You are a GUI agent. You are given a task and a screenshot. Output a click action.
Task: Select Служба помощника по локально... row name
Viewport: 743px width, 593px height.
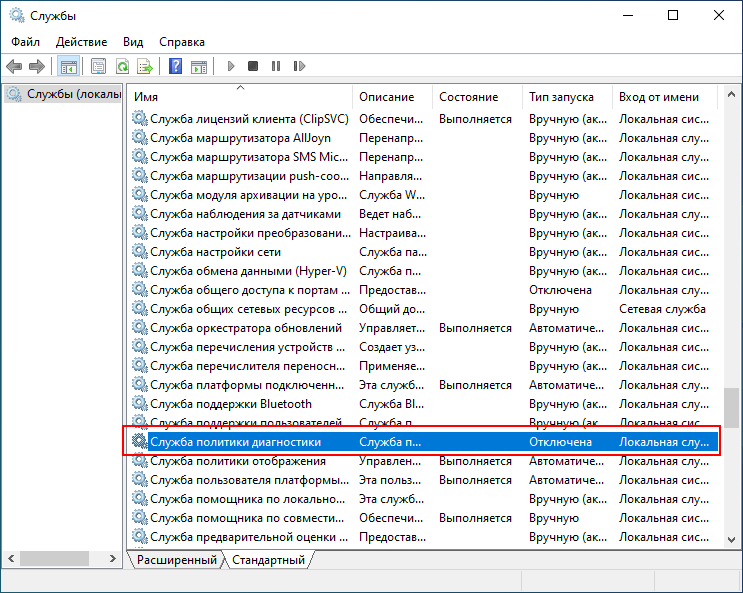point(247,499)
